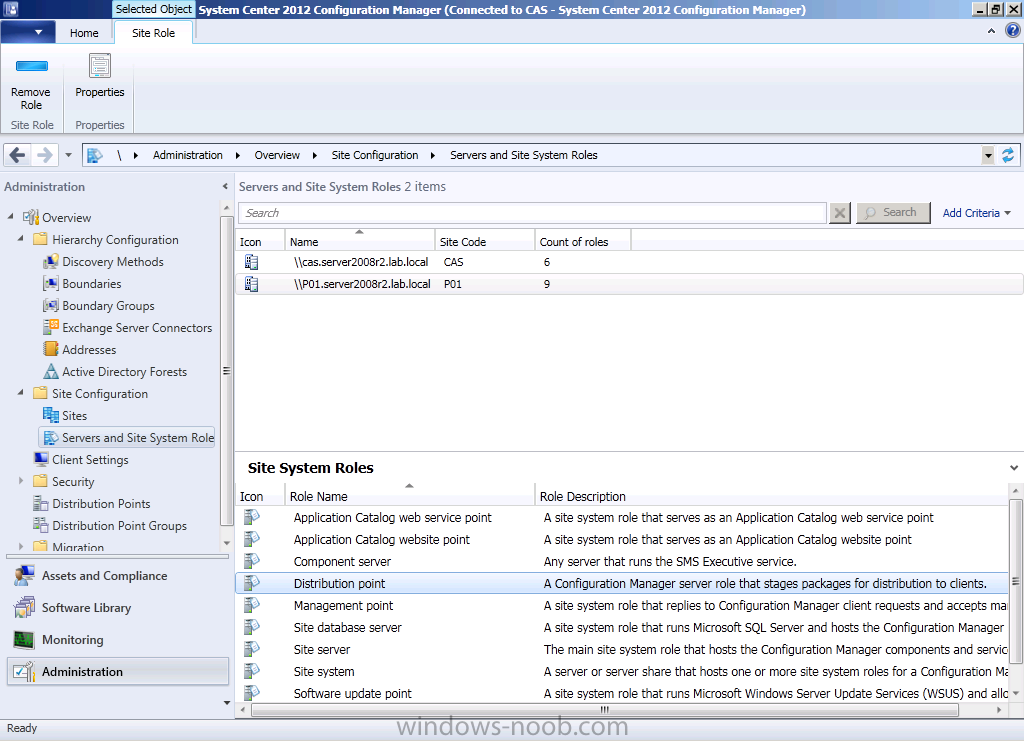The height and width of the screenshot is (741, 1024).
Task: Click the navigation tree vertical scrollbar
Action: coord(227,371)
